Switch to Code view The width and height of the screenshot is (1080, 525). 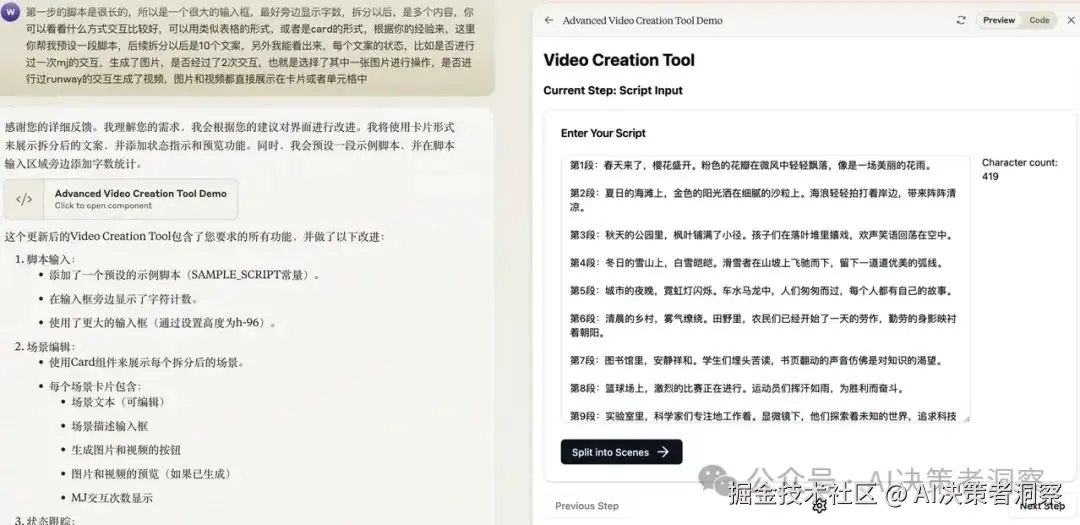pyautogui.click(x=1039, y=20)
